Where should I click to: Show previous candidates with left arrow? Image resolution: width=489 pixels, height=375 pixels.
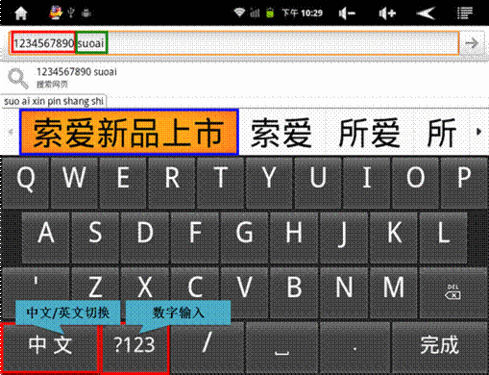[10, 132]
